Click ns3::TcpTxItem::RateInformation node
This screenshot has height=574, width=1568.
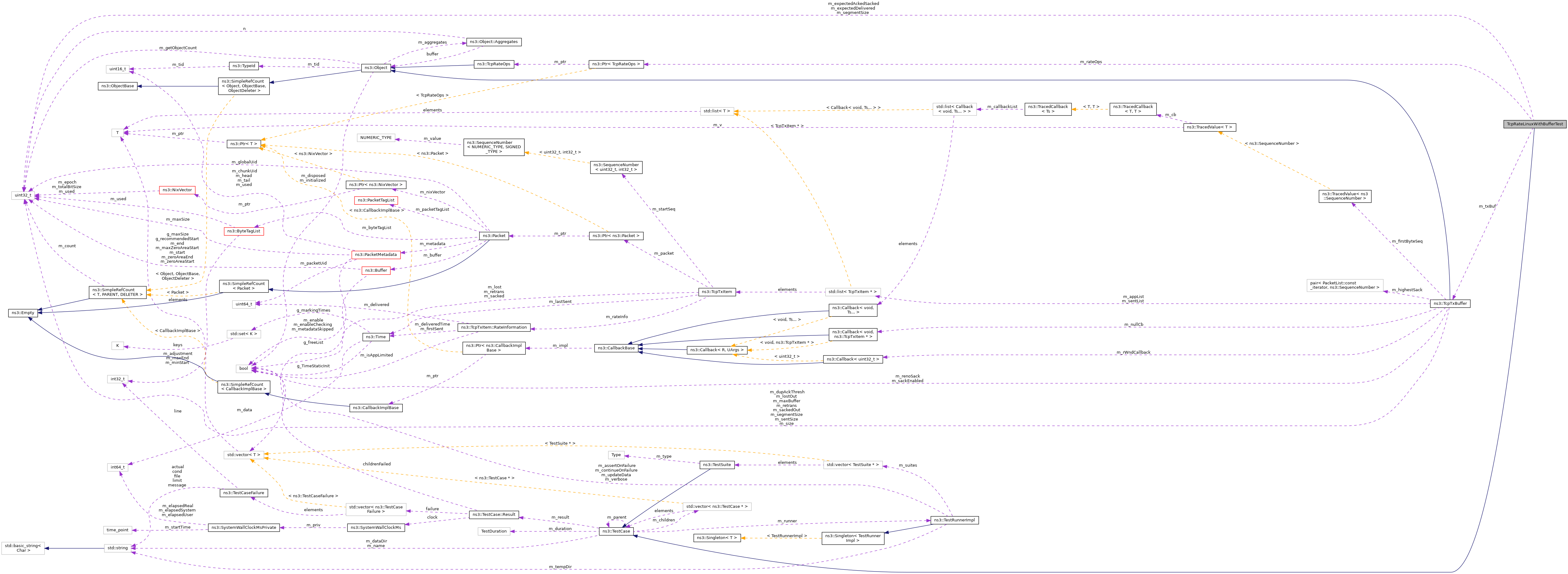click(494, 327)
